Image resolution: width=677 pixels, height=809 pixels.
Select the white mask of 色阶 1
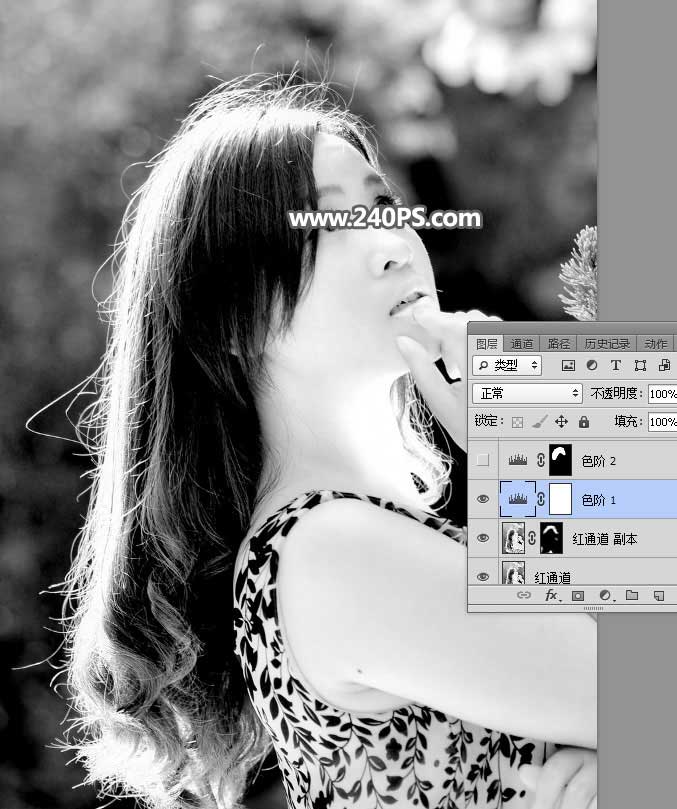coord(560,499)
